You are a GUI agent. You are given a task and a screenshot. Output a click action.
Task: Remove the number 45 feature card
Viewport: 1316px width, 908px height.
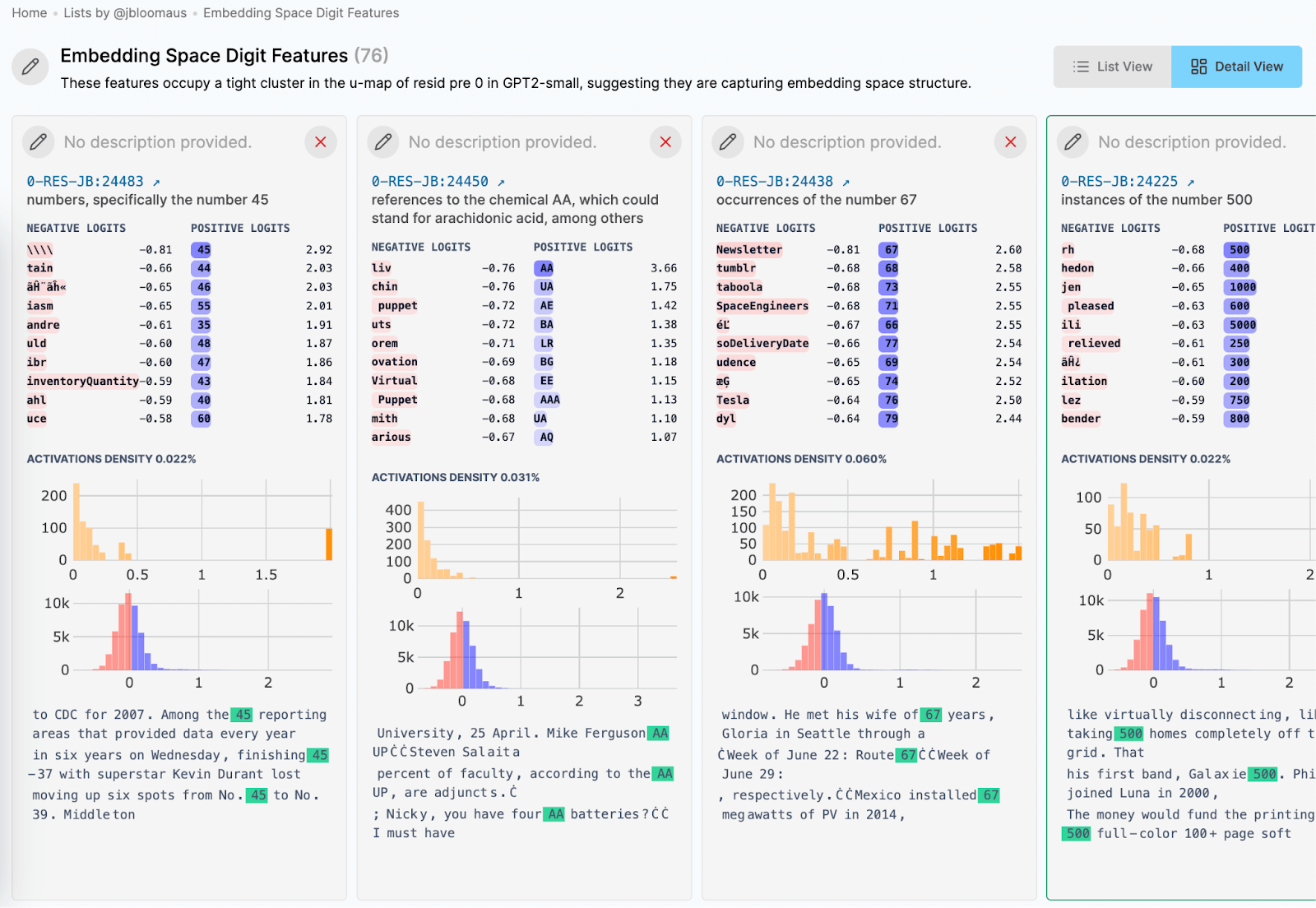321,142
